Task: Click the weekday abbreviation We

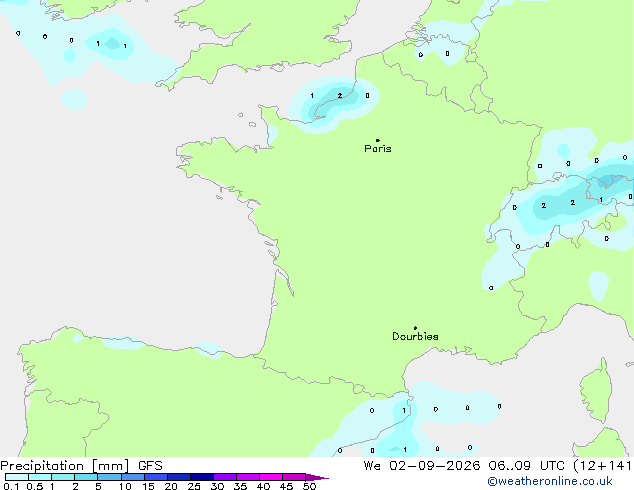Action: (x=372, y=466)
